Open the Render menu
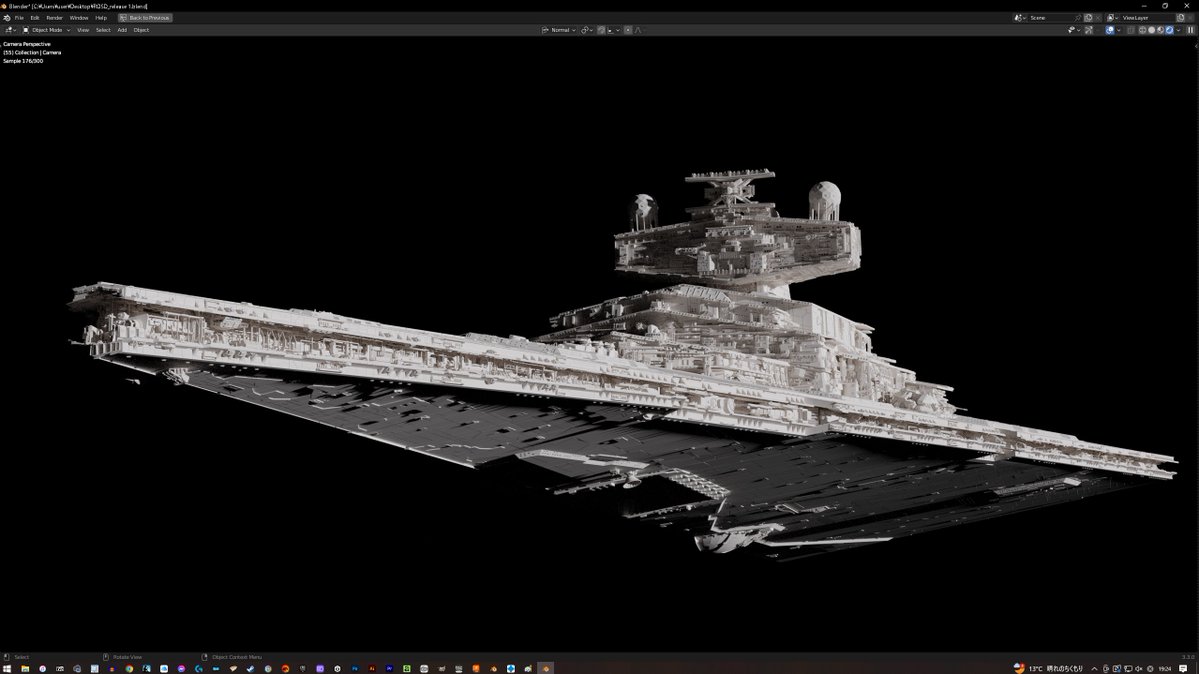The image size is (1199, 674). 54,18
